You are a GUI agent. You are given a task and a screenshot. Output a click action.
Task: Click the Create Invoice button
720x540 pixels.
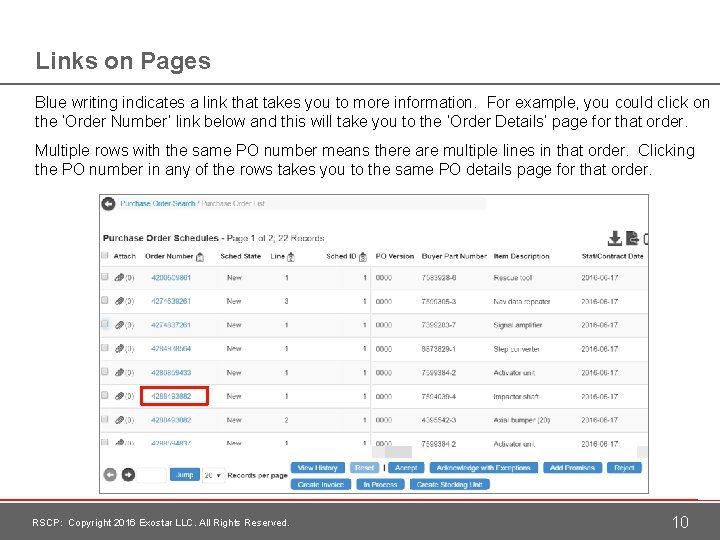(321, 484)
